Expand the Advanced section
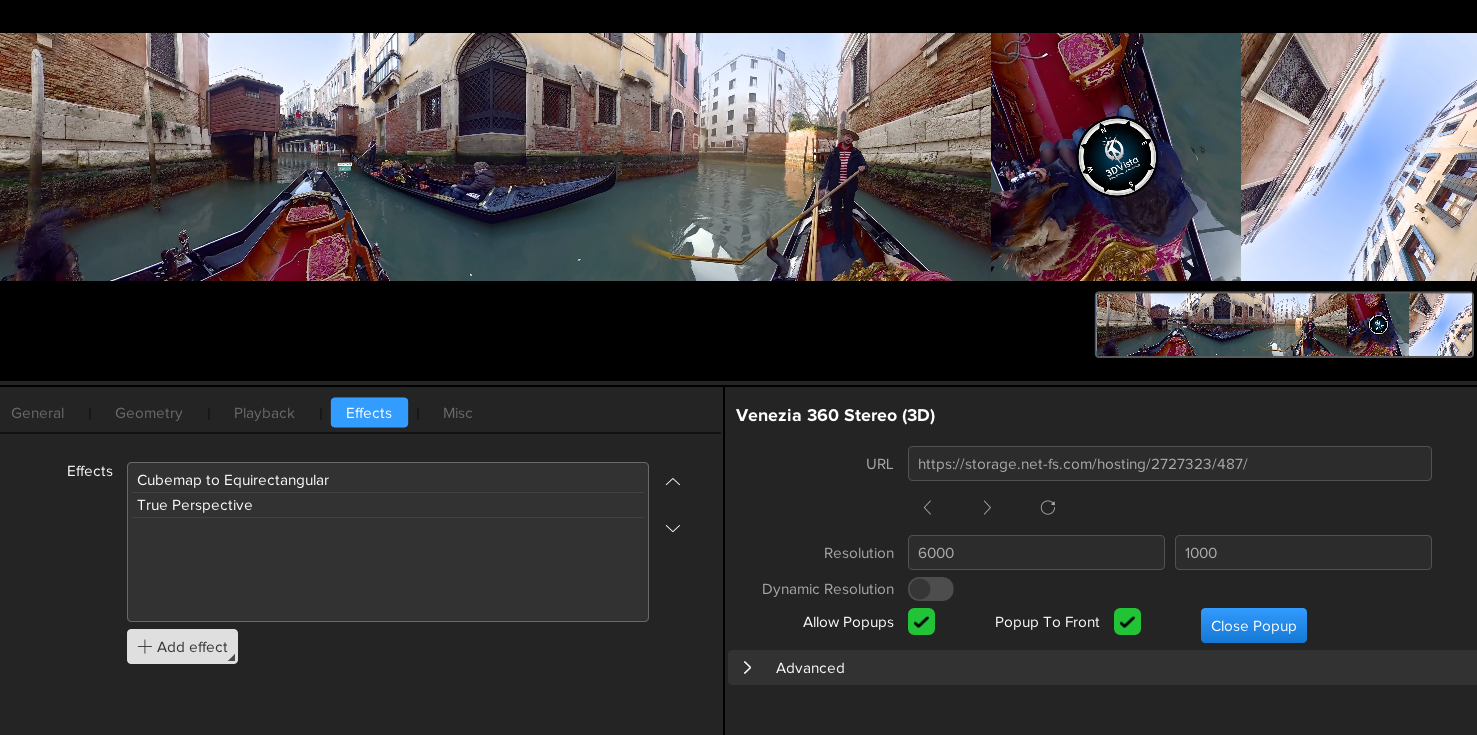 point(748,668)
